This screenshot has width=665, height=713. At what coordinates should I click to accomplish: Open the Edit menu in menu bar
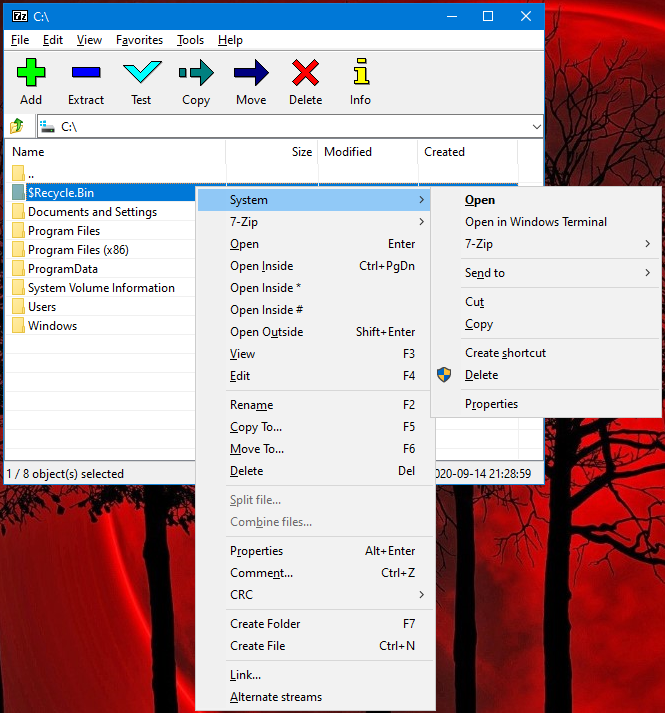pyautogui.click(x=53, y=40)
